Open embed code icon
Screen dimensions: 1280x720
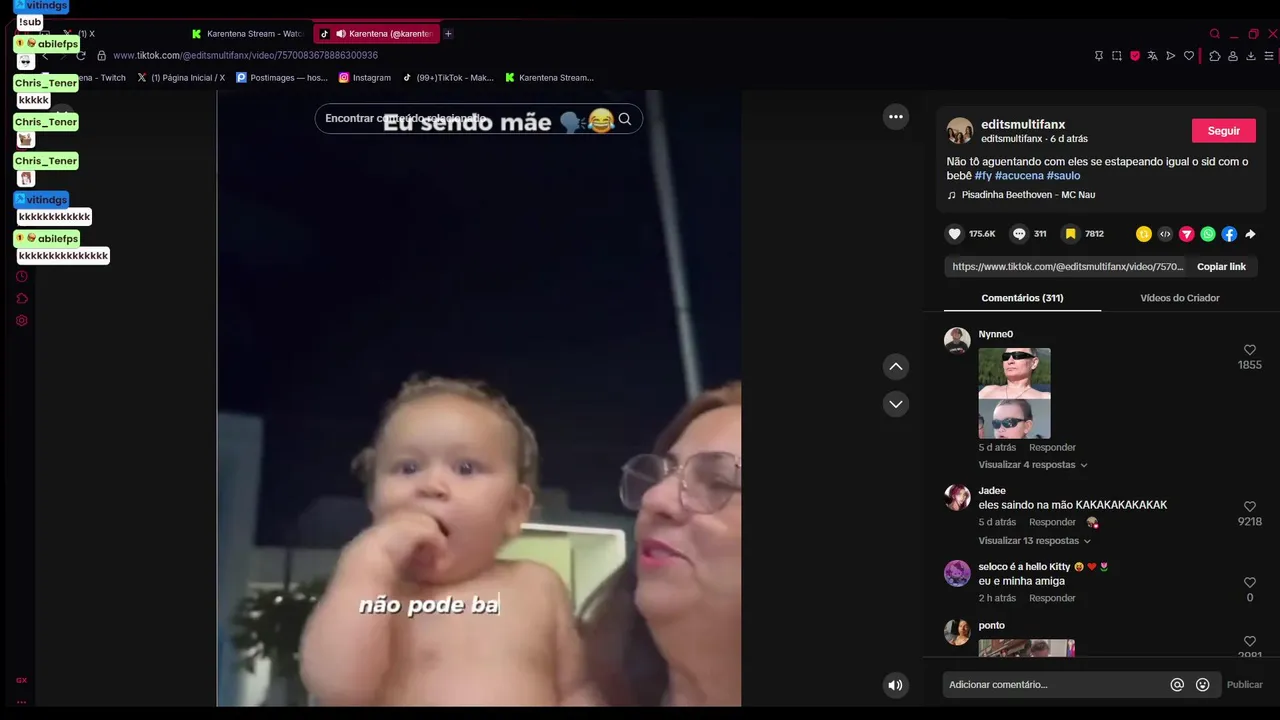pyautogui.click(x=1165, y=234)
